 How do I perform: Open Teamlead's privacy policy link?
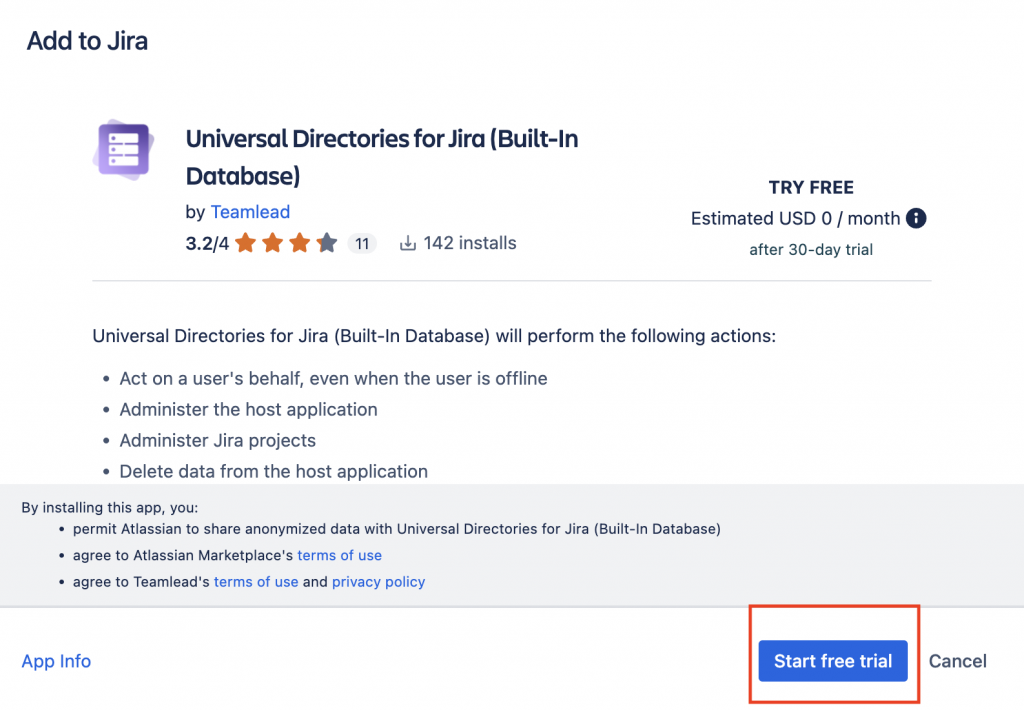pos(378,582)
